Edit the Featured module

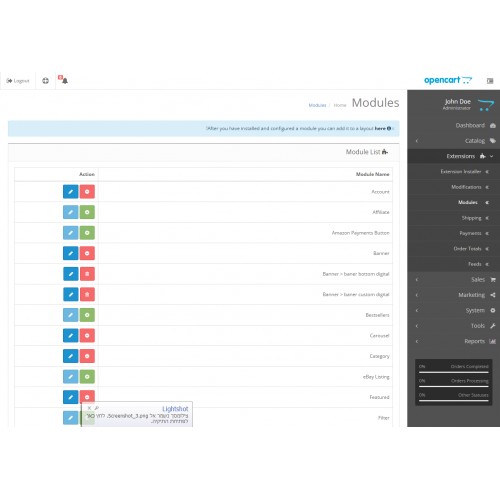click(x=70, y=397)
